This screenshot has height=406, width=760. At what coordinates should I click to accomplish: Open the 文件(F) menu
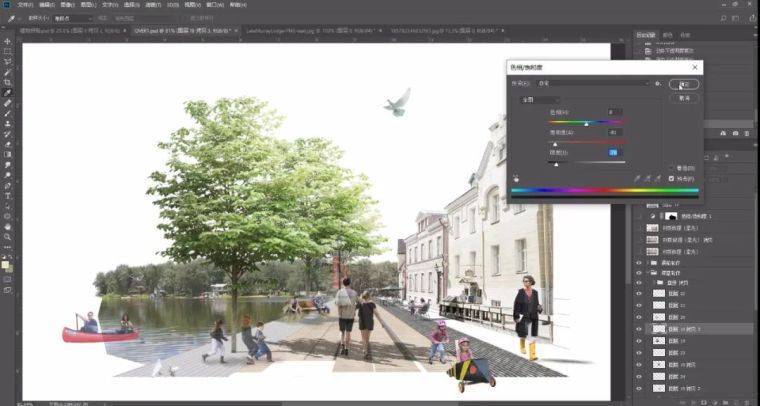tap(25, 5)
